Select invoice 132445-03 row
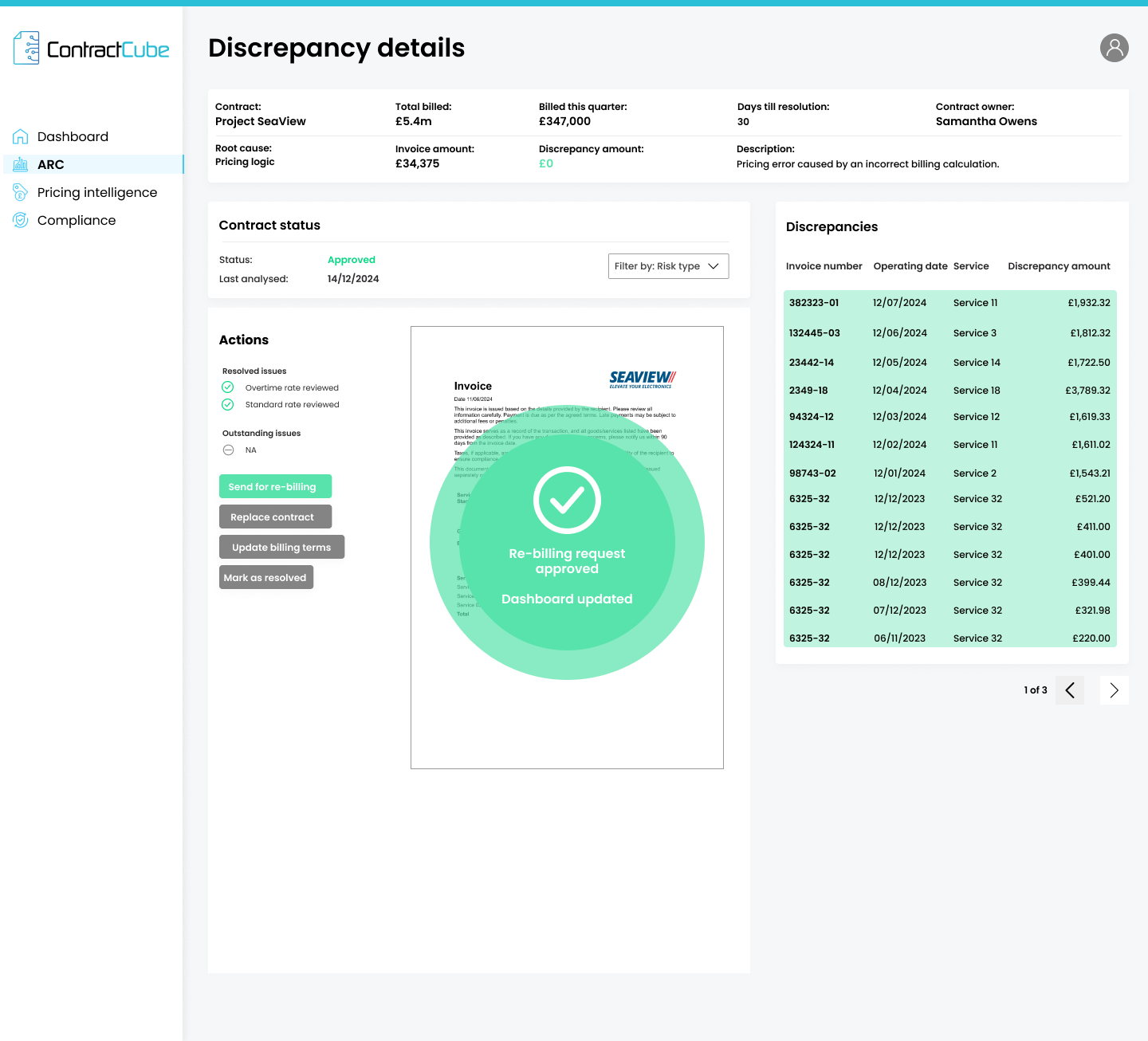This screenshot has width=1148, height=1041. click(950, 333)
